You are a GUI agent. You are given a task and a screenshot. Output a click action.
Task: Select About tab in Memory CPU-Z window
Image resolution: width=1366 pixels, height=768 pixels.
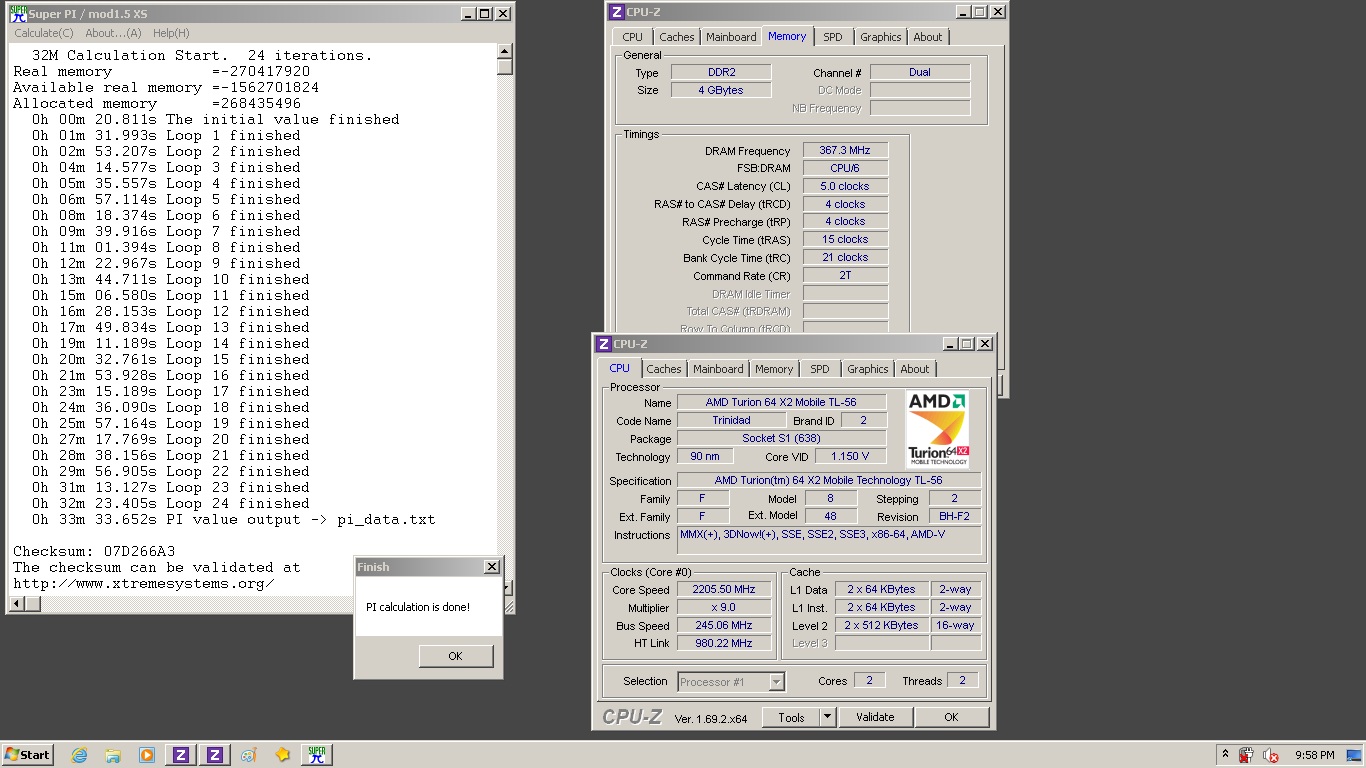[x=928, y=37]
